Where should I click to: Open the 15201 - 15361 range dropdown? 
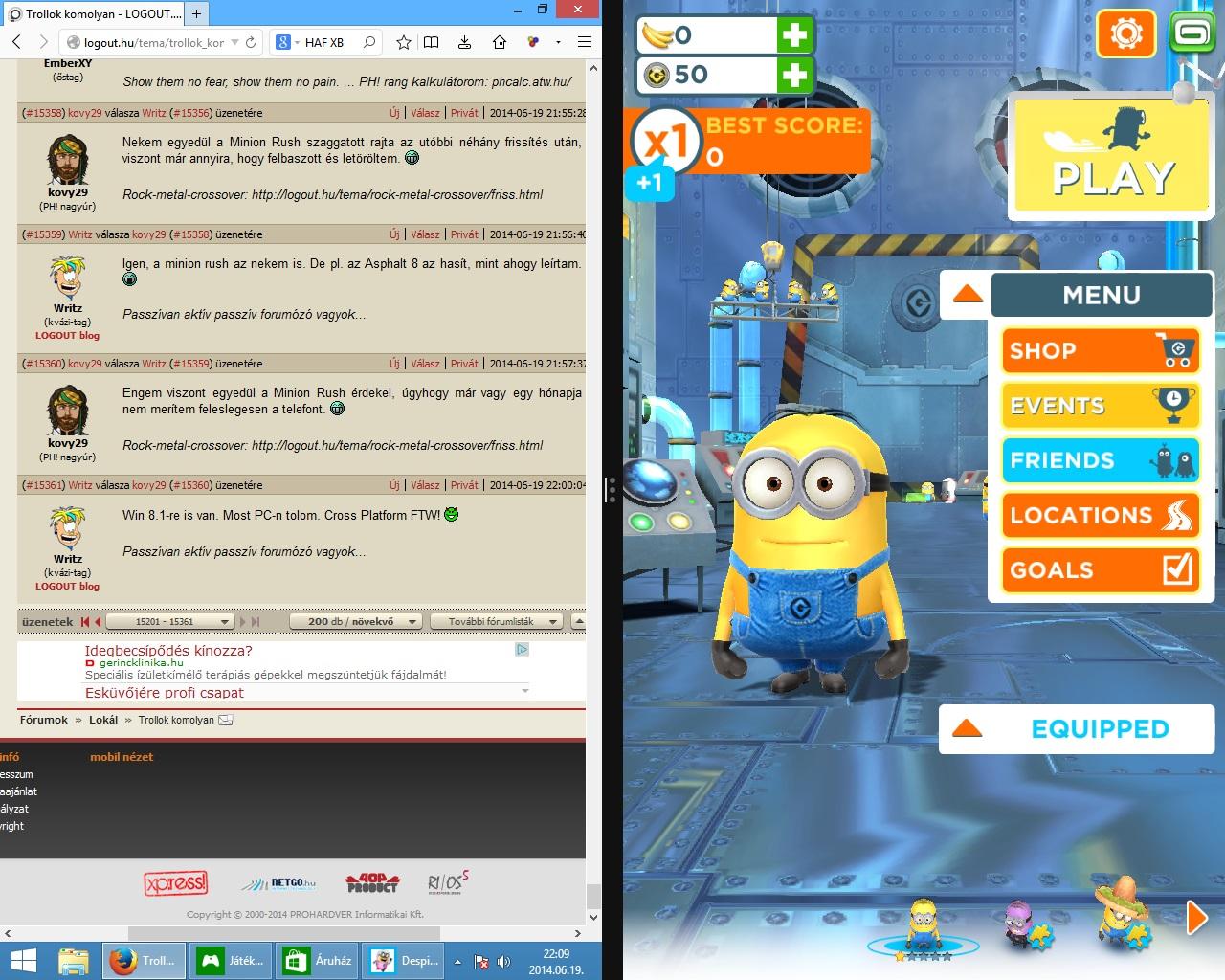tap(169, 622)
